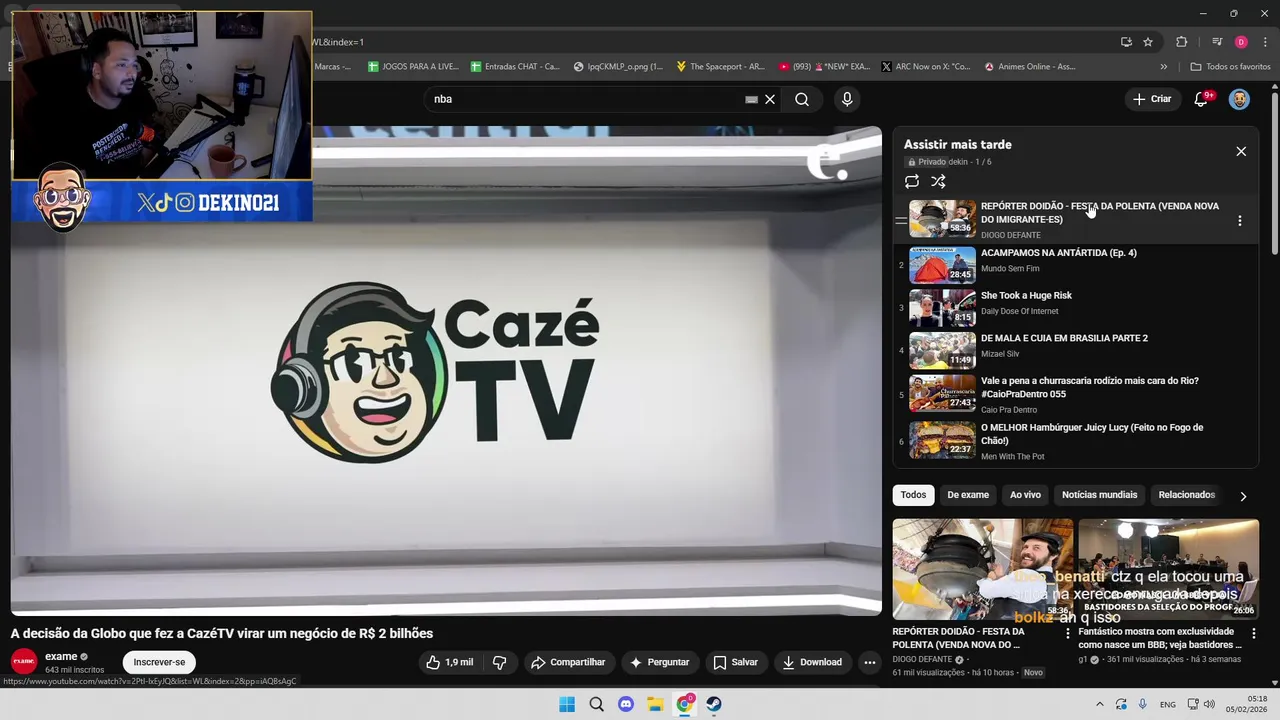The image size is (1280, 720).
Task: Select She Took a Huge Risk video thumbnail
Action: pyautogui.click(x=942, y=307)
